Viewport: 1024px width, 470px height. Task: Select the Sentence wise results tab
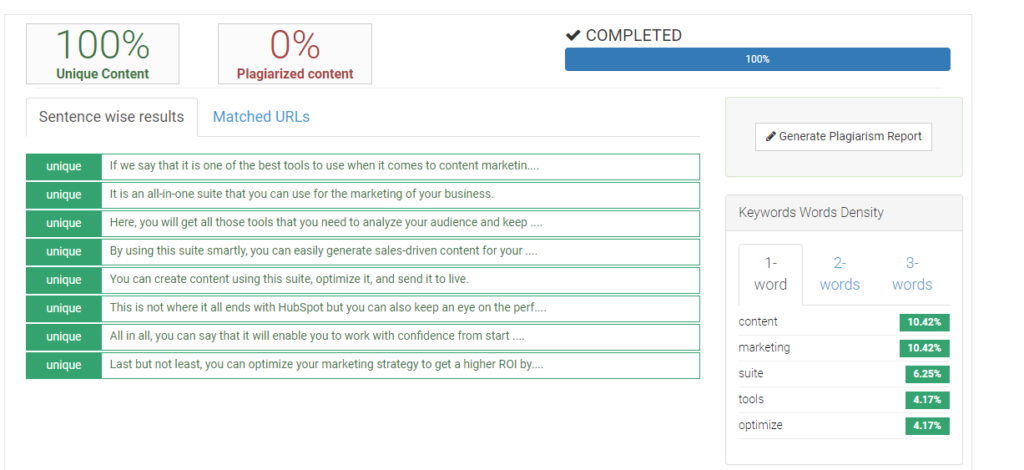pos(111,117)
